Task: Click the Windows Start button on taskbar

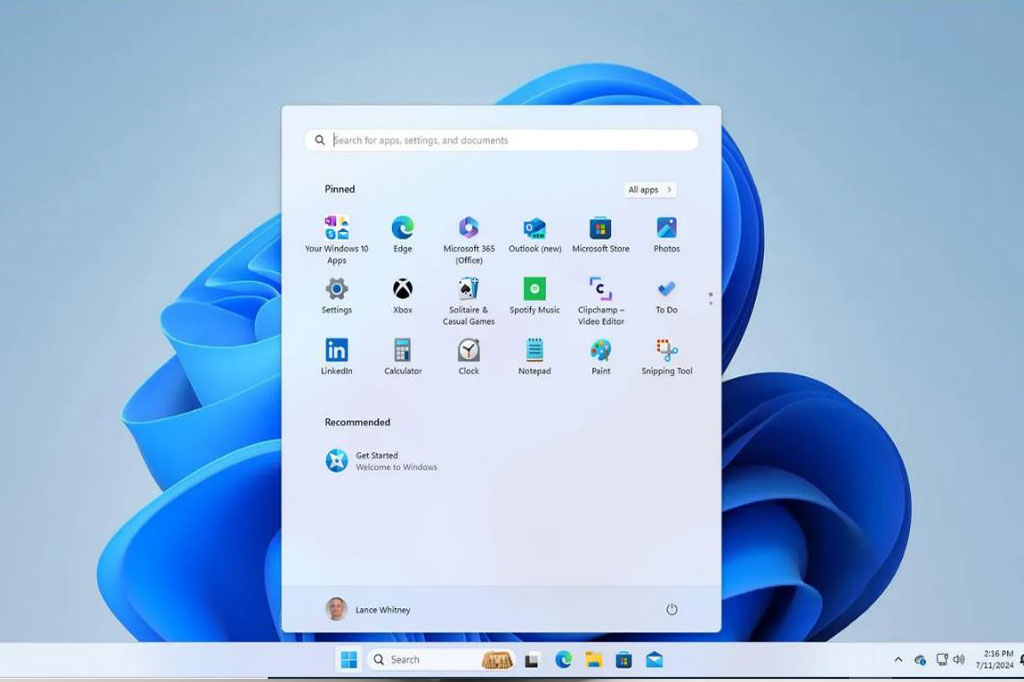Action: click(349, 660)
